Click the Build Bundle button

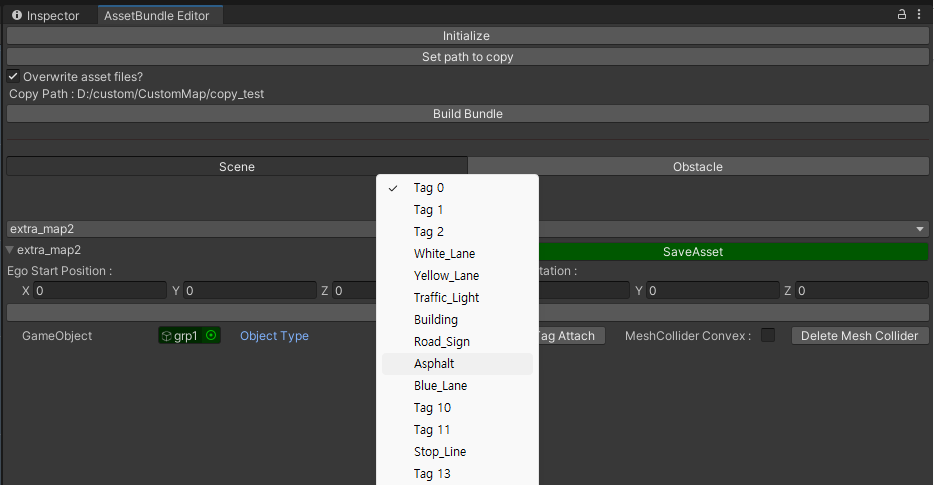(x=467, y=114)
